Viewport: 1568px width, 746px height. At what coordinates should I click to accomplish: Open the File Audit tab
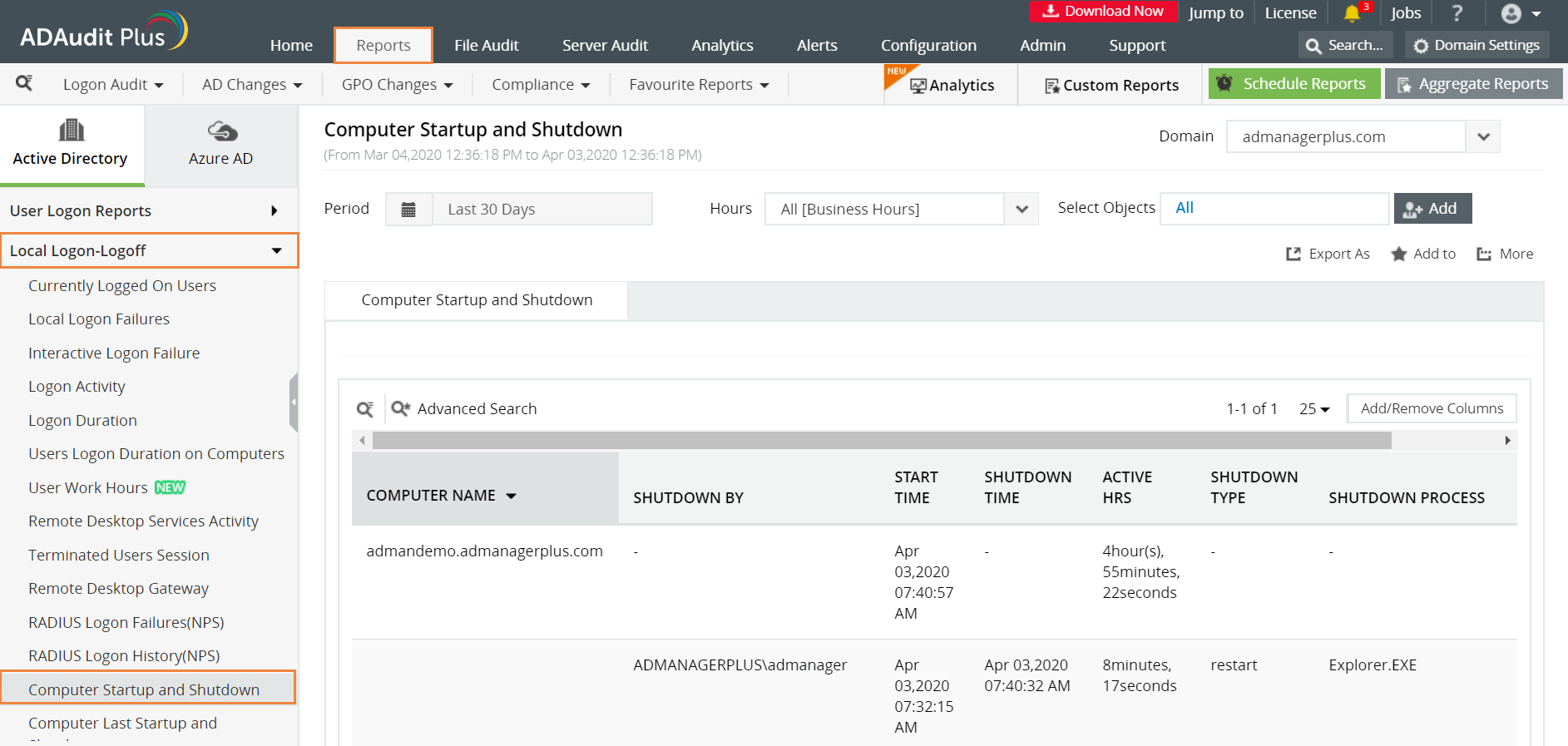pos(486,46)
